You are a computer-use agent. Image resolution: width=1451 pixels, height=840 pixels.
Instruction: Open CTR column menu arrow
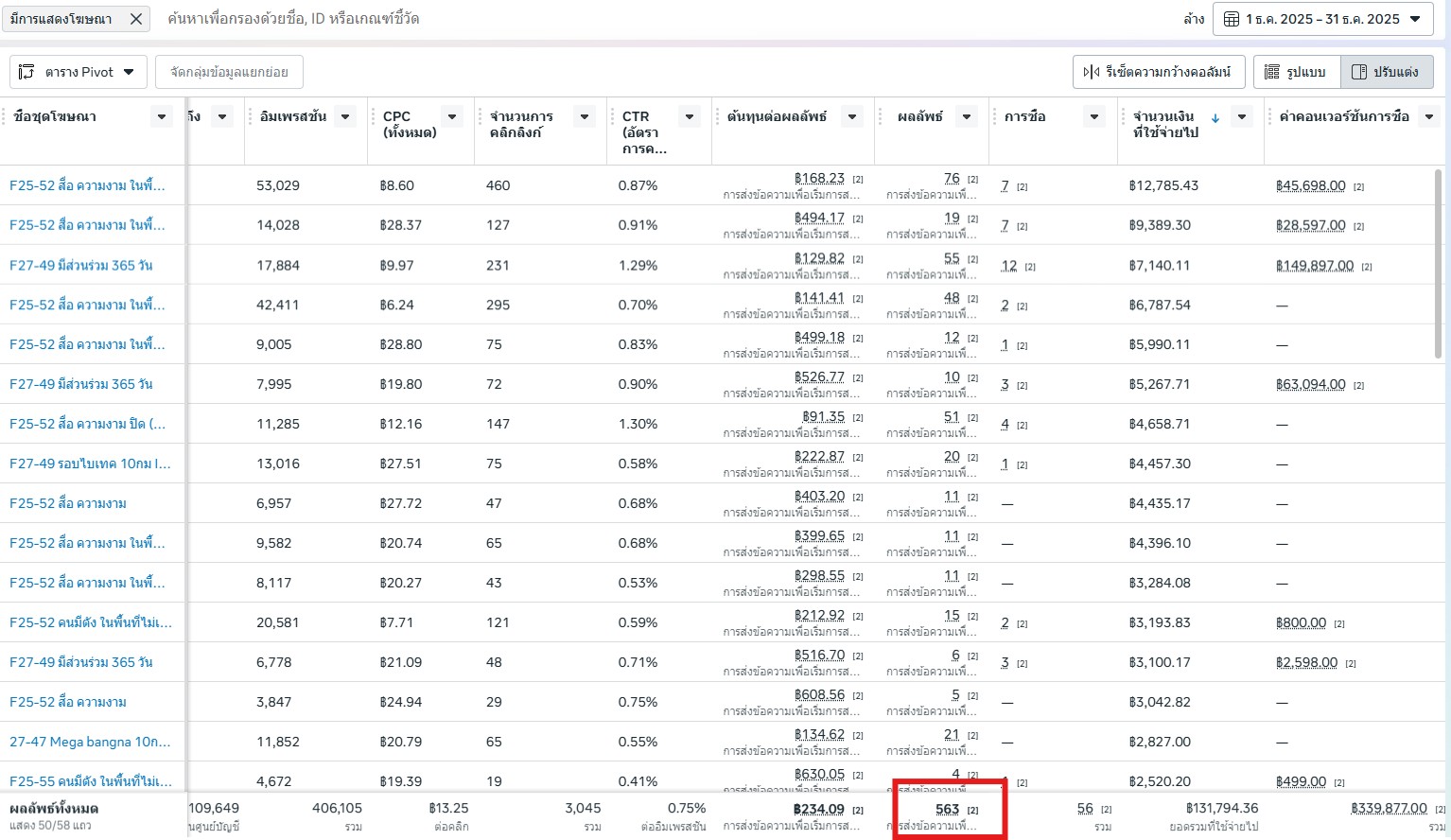tap(690, 116)
